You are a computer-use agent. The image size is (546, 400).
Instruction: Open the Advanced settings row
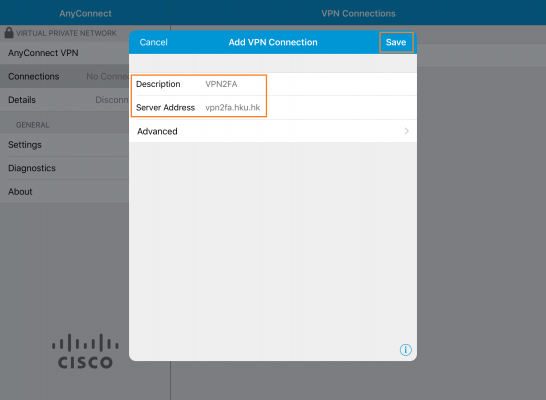[273, 131]
